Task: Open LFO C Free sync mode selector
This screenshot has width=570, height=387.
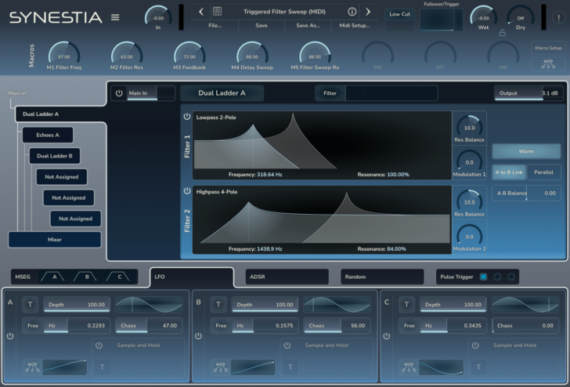Action: click(409, 326)
